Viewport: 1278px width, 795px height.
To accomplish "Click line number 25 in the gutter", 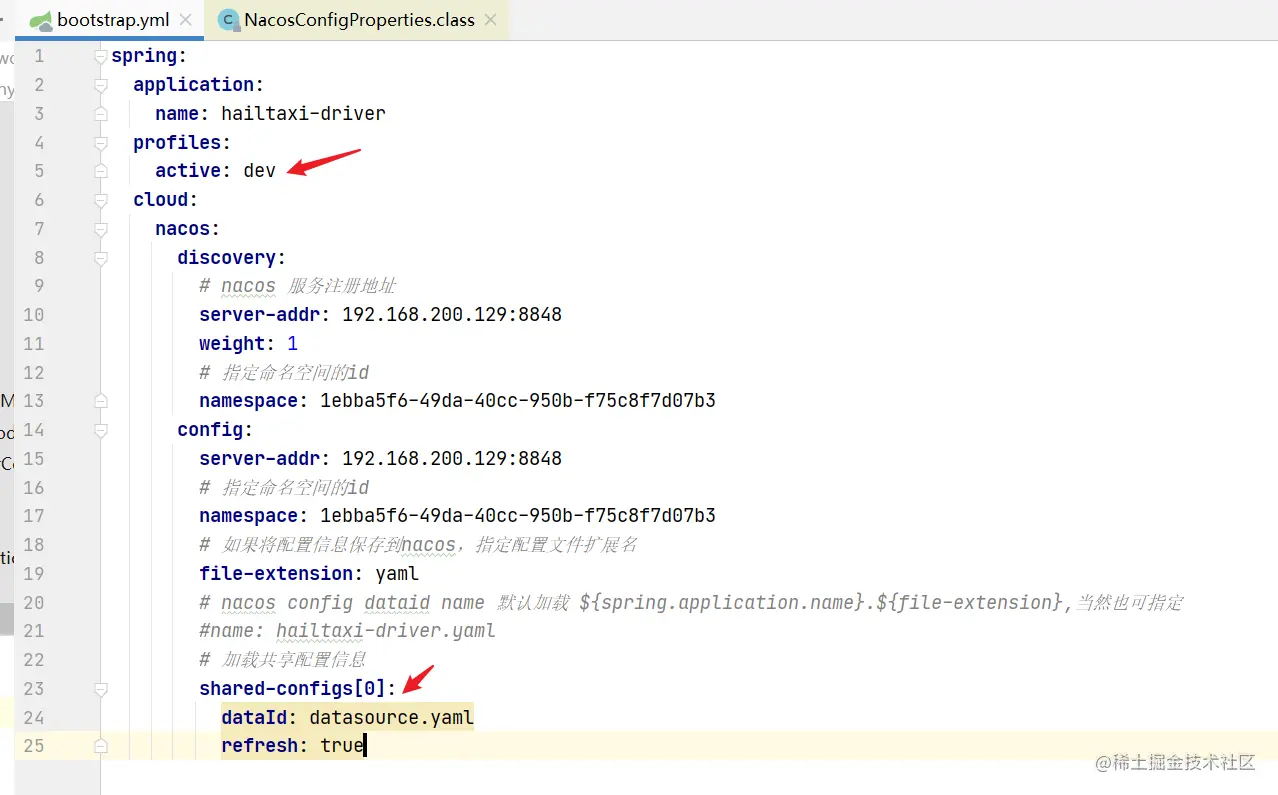I will click(34, 746).
